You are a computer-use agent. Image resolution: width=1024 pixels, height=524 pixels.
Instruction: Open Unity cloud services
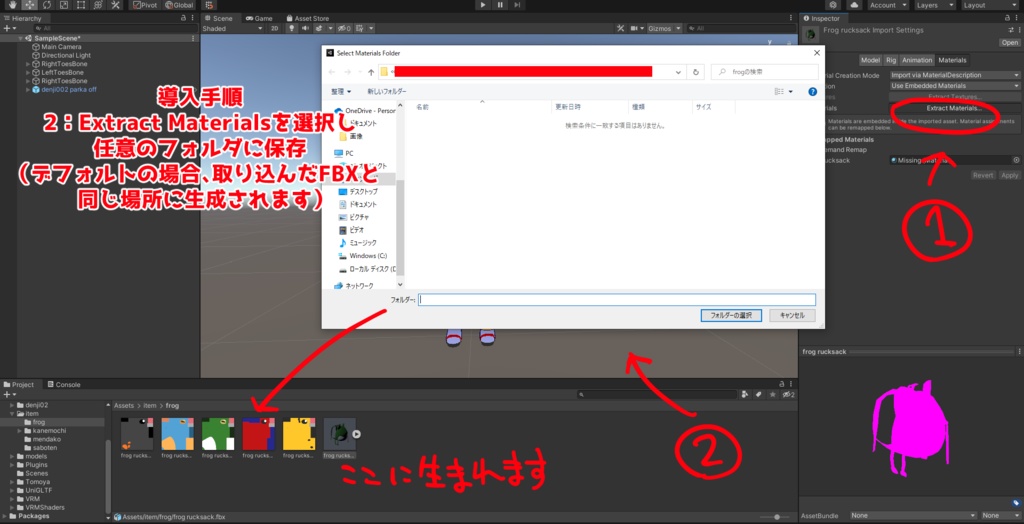tap(853, 5)
